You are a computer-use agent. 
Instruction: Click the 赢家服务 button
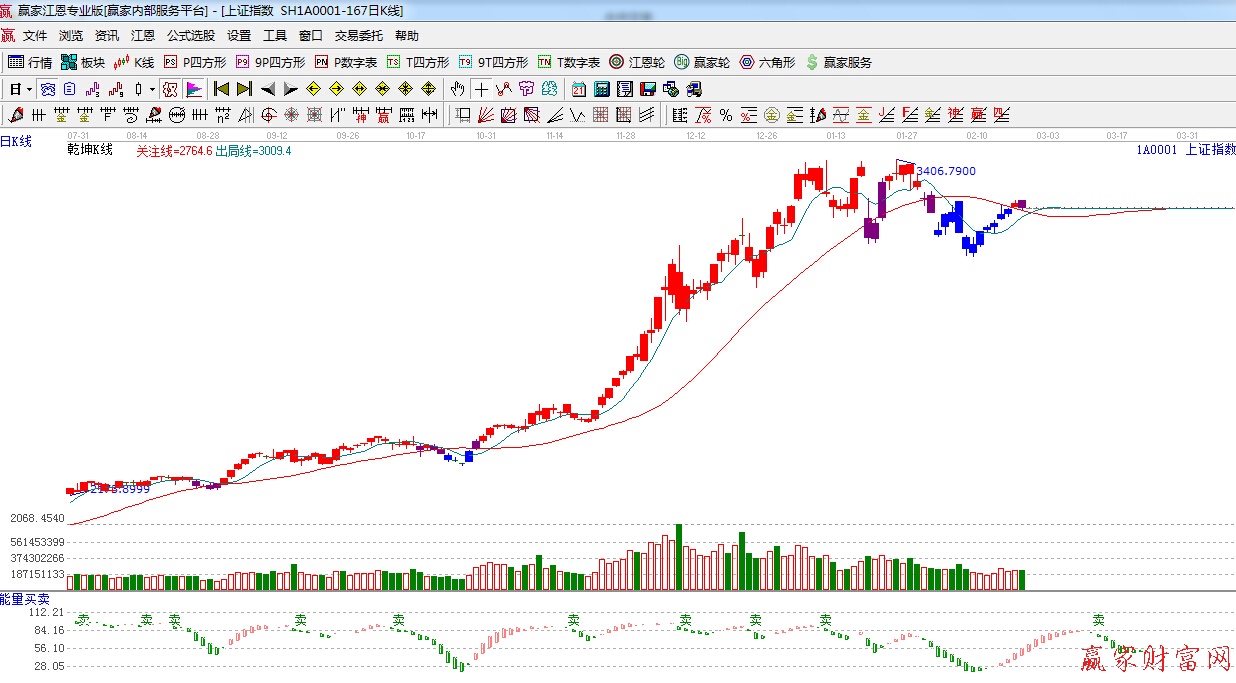838,62
